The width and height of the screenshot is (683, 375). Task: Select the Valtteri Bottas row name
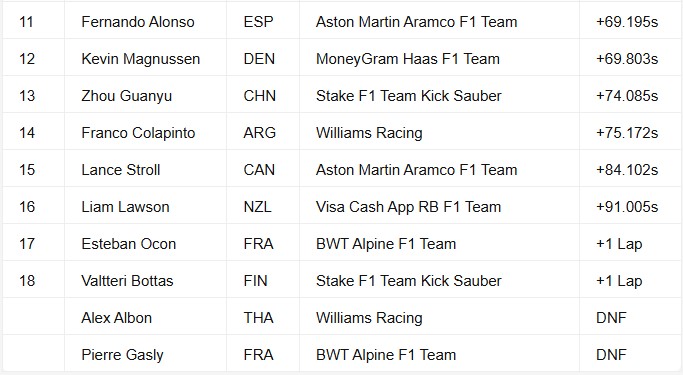(127, 281)
